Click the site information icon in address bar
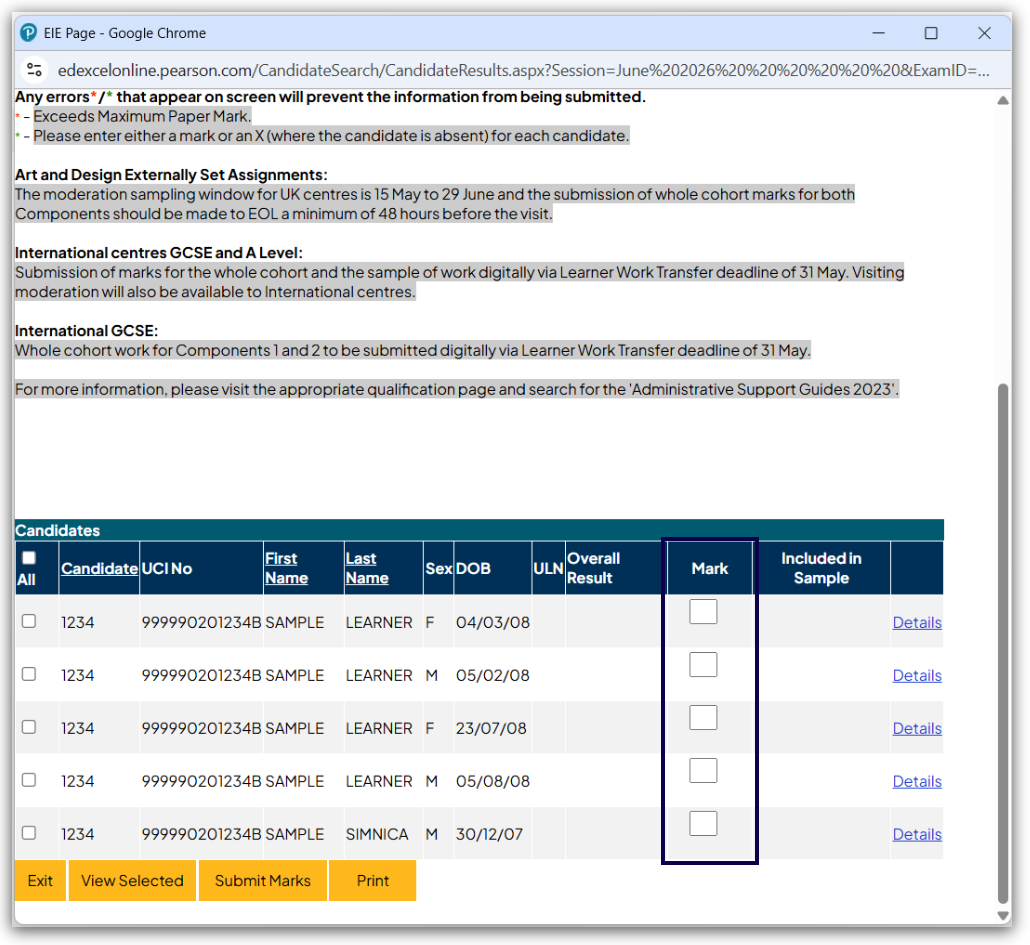This screenshot has height=945, width=1030. [35, 70]
